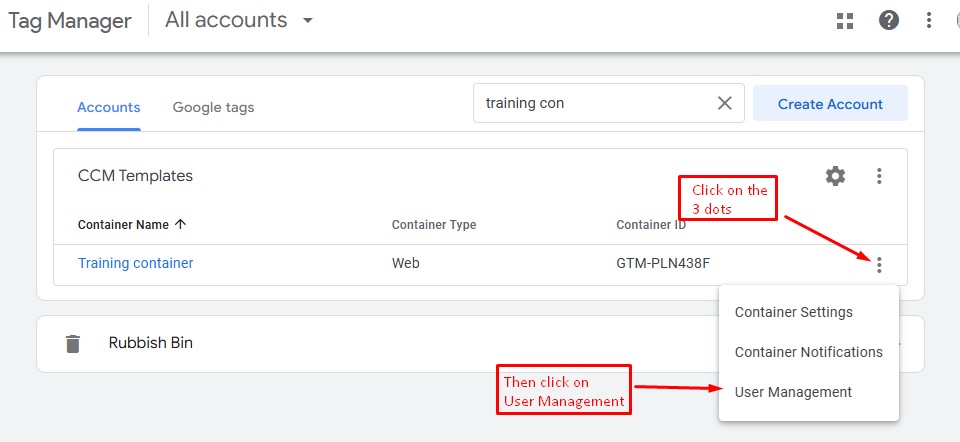This screenshot has width=960, height=442.
Task: Switch to the Google tags tab
Action: (x=213, y=107)
